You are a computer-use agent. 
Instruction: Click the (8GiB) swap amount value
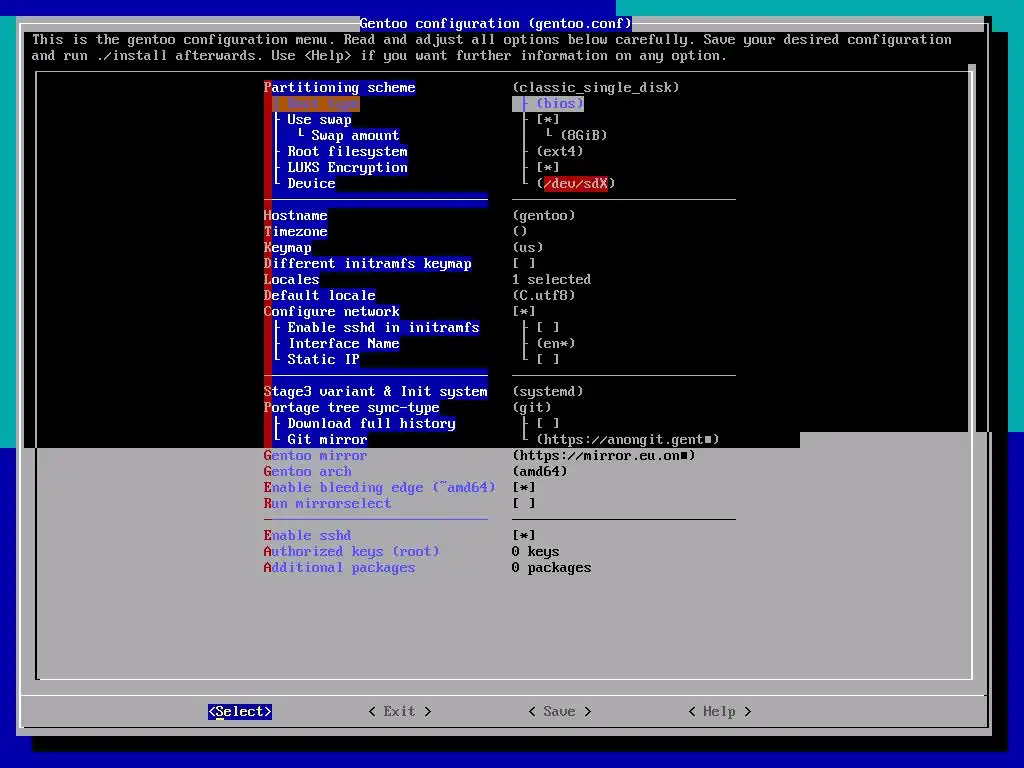584,135
